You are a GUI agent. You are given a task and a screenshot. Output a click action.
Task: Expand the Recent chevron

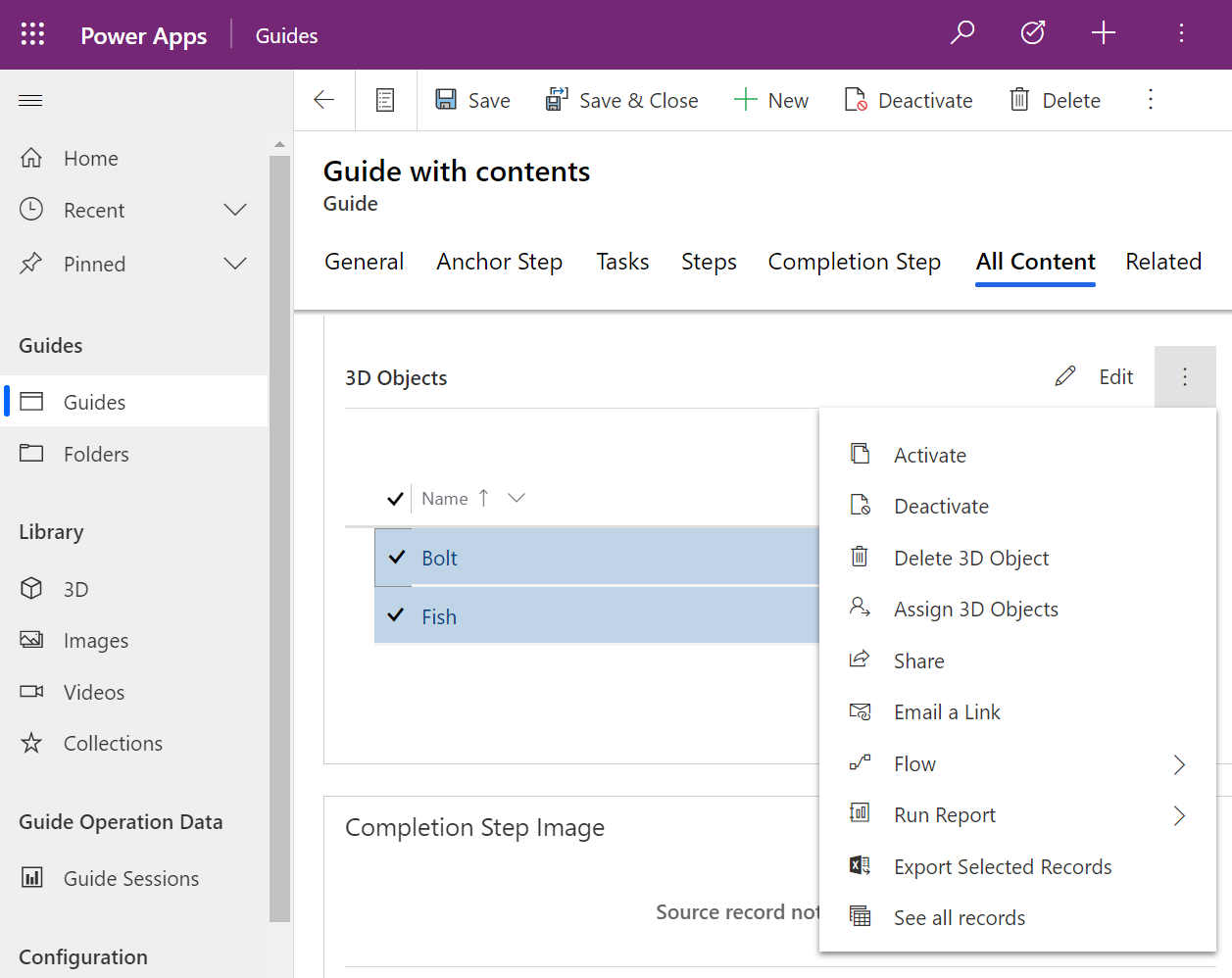click(235, 210)
